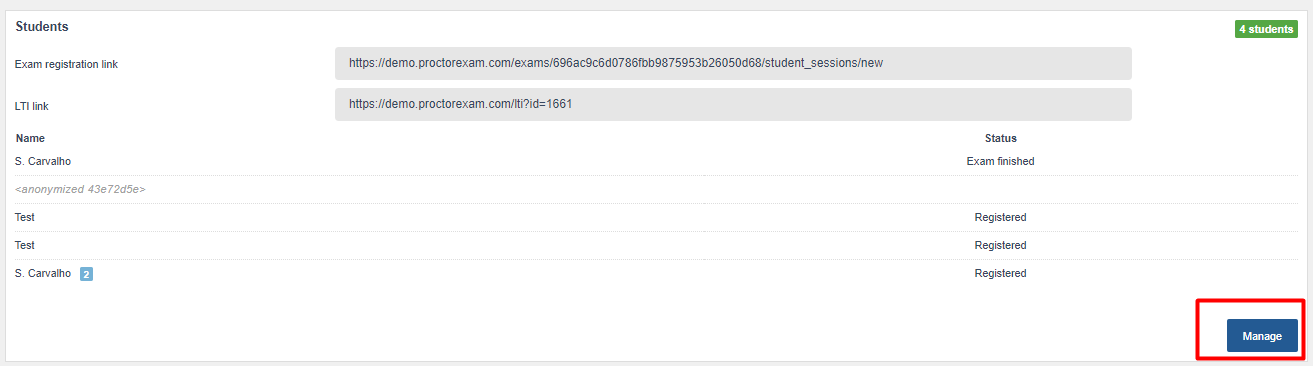
Task: Click Registered status in the badged S. Carvalho row
Action: point(1000,273)
